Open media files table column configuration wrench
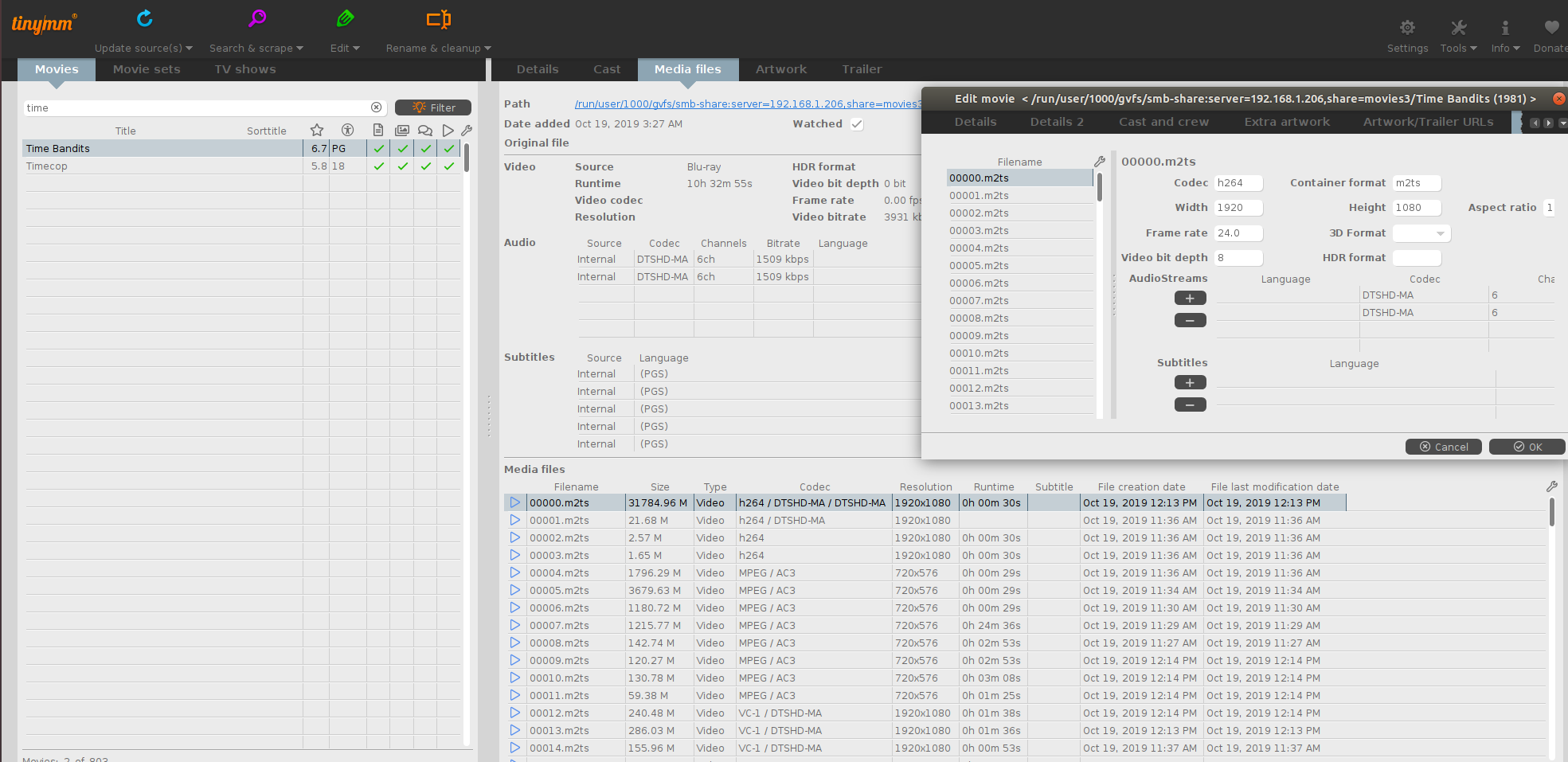Image resolution: width=1568 pixels, height=762 pixels. point(1551,486)
